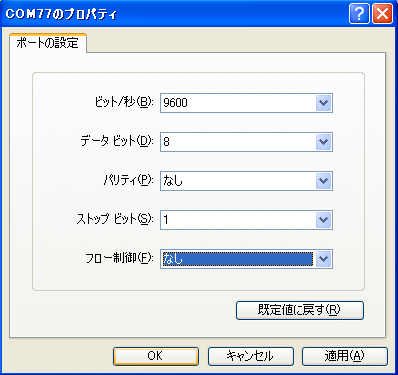Apply changes with 適用(A) button

pyautogui.click(x=345, y=356)
